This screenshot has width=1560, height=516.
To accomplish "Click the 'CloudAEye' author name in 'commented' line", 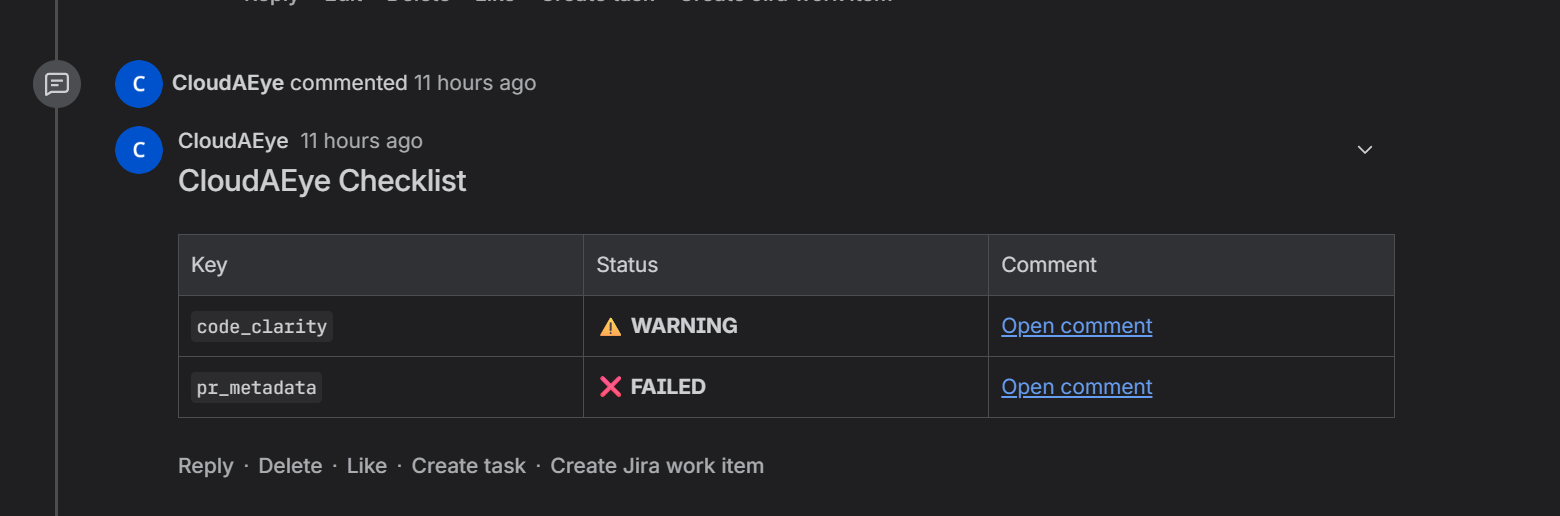I will click(x=228, y=83).
